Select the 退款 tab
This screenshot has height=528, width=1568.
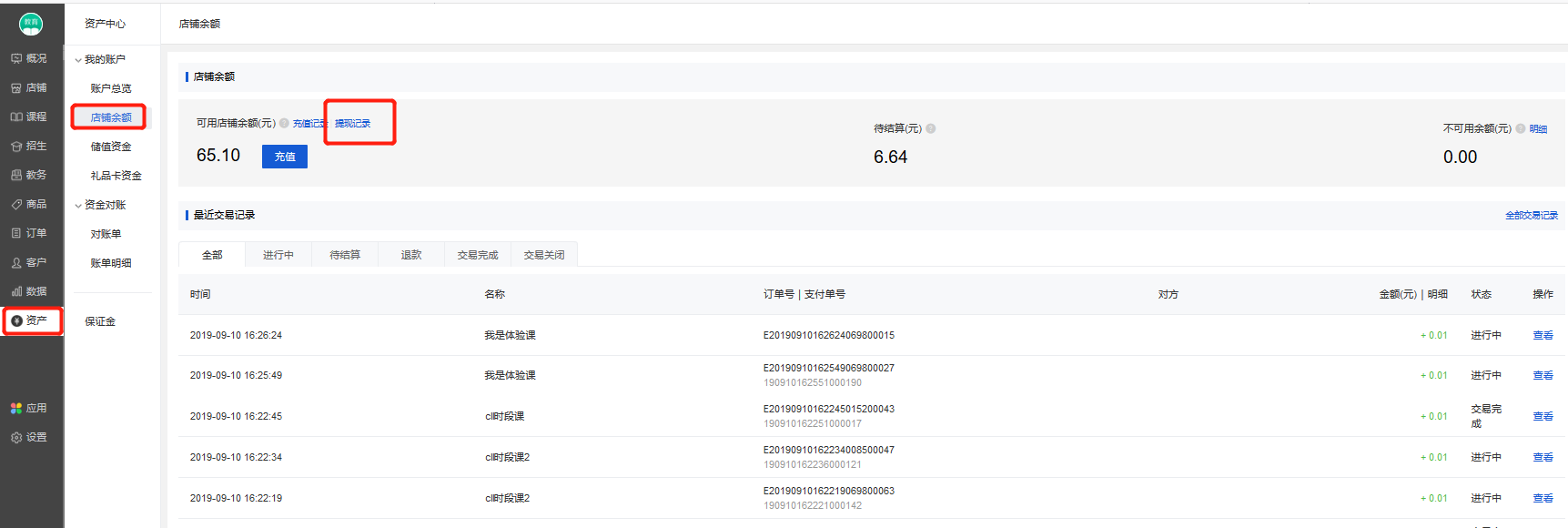[411, 255]
